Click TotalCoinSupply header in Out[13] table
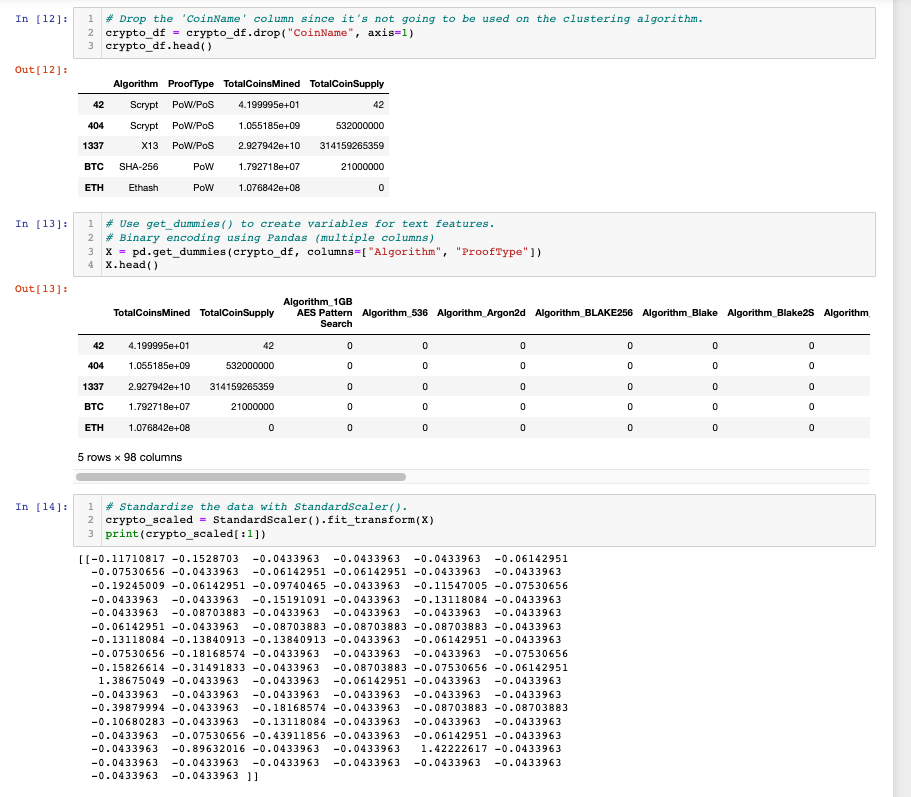 (x=236, y=313)
